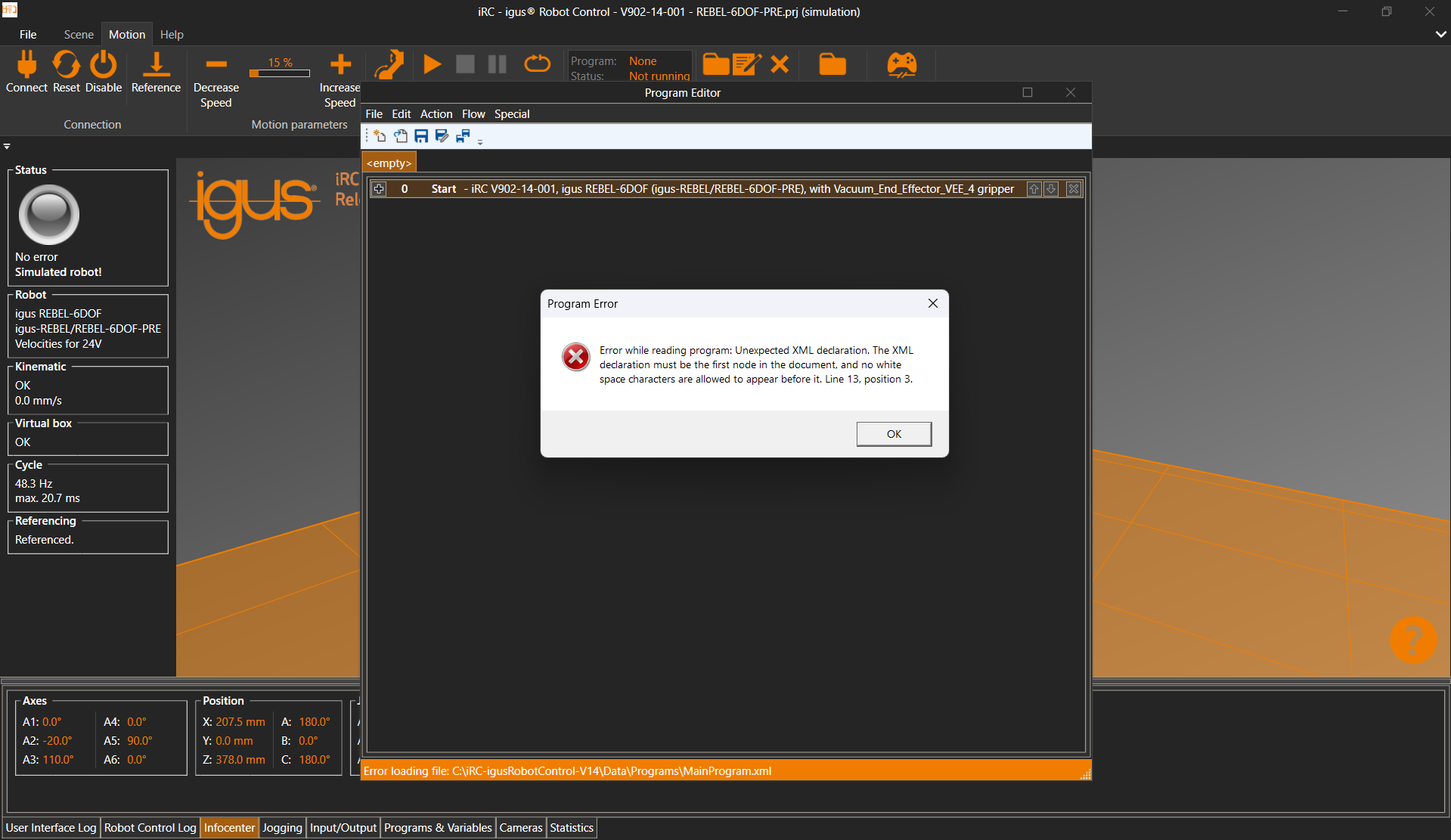Click the save program disk icon
Image resolution: width=1451 pixels, height=840 pixels.
[x=421, y=136]
